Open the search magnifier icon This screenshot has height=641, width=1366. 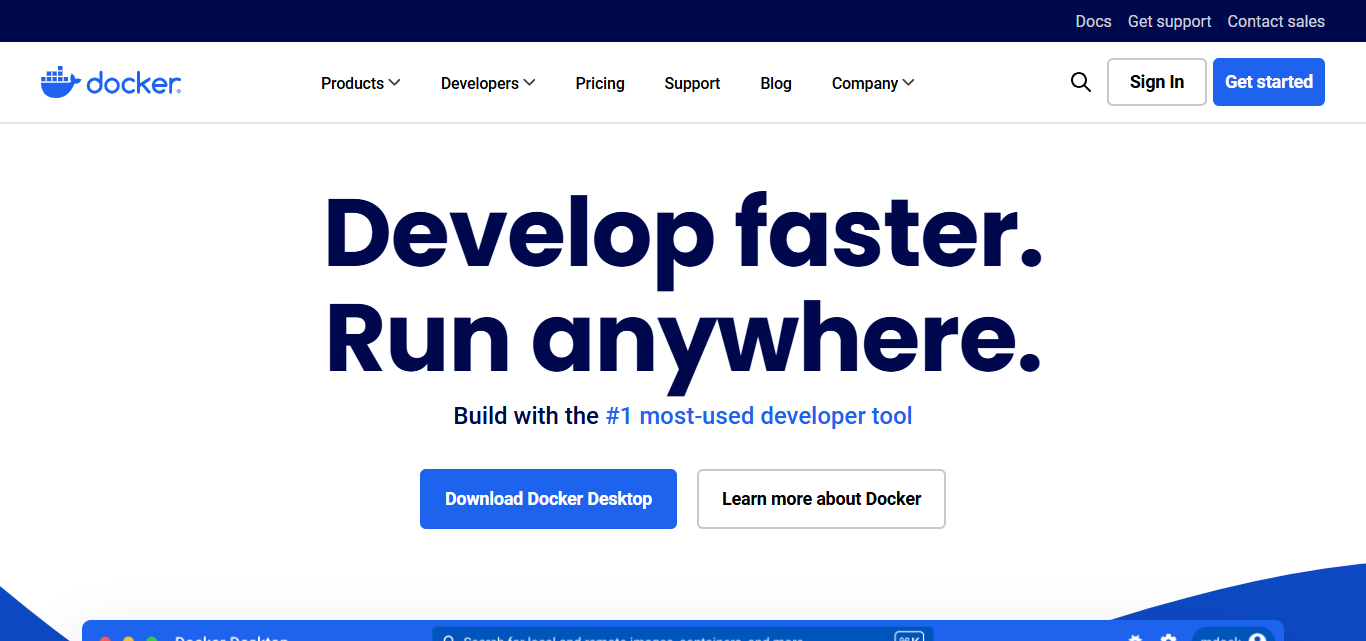tap(1080, 82)
